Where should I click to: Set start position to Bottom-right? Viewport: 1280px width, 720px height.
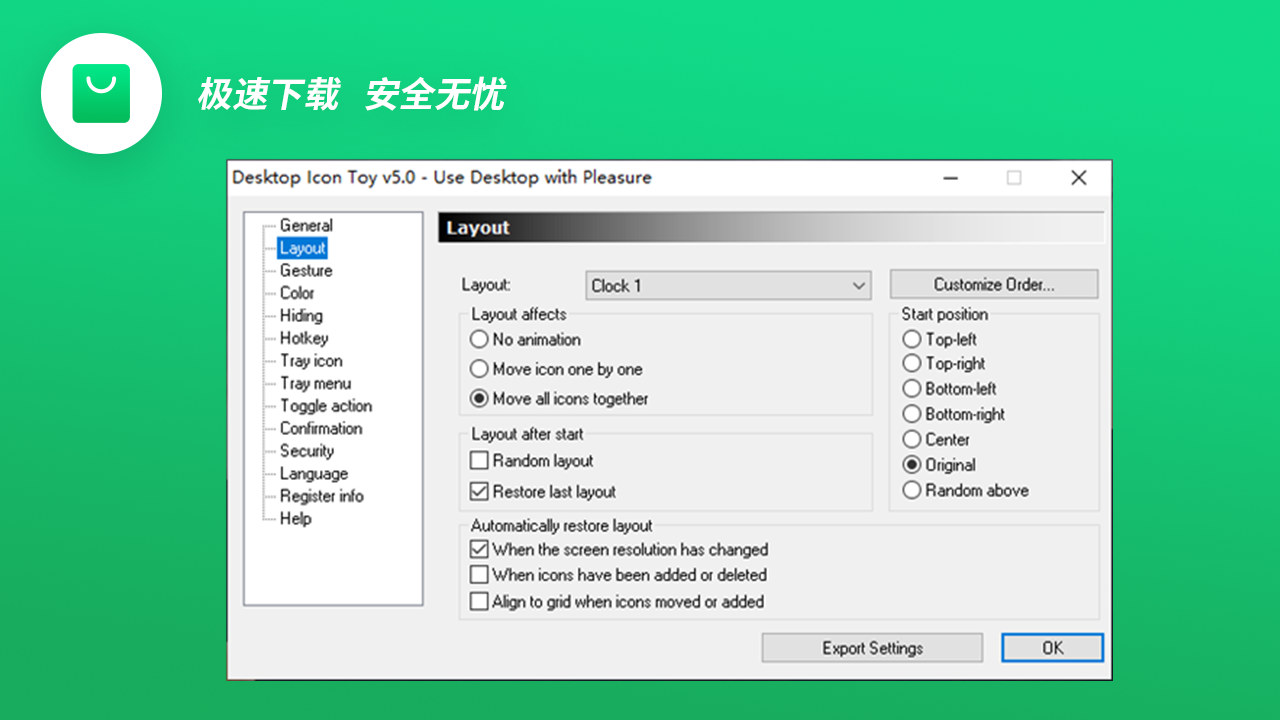pyautogui.click(x=912, y=414)
